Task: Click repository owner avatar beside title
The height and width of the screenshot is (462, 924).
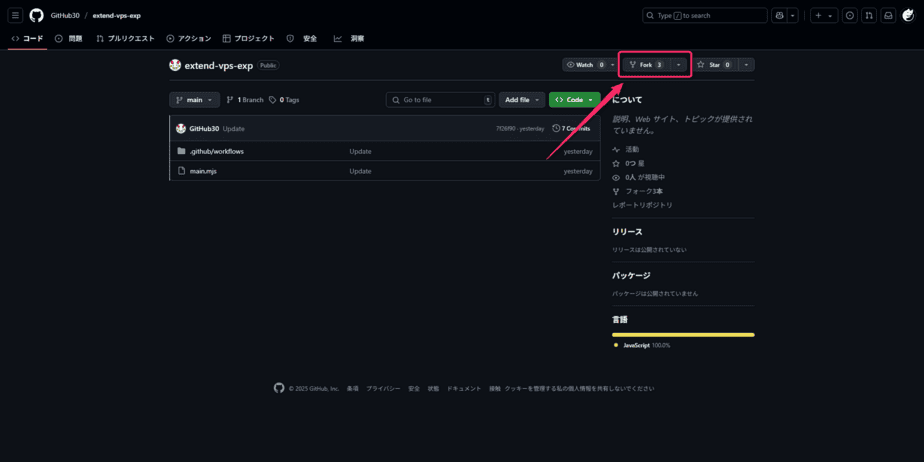Action: (x=175, y=65)
